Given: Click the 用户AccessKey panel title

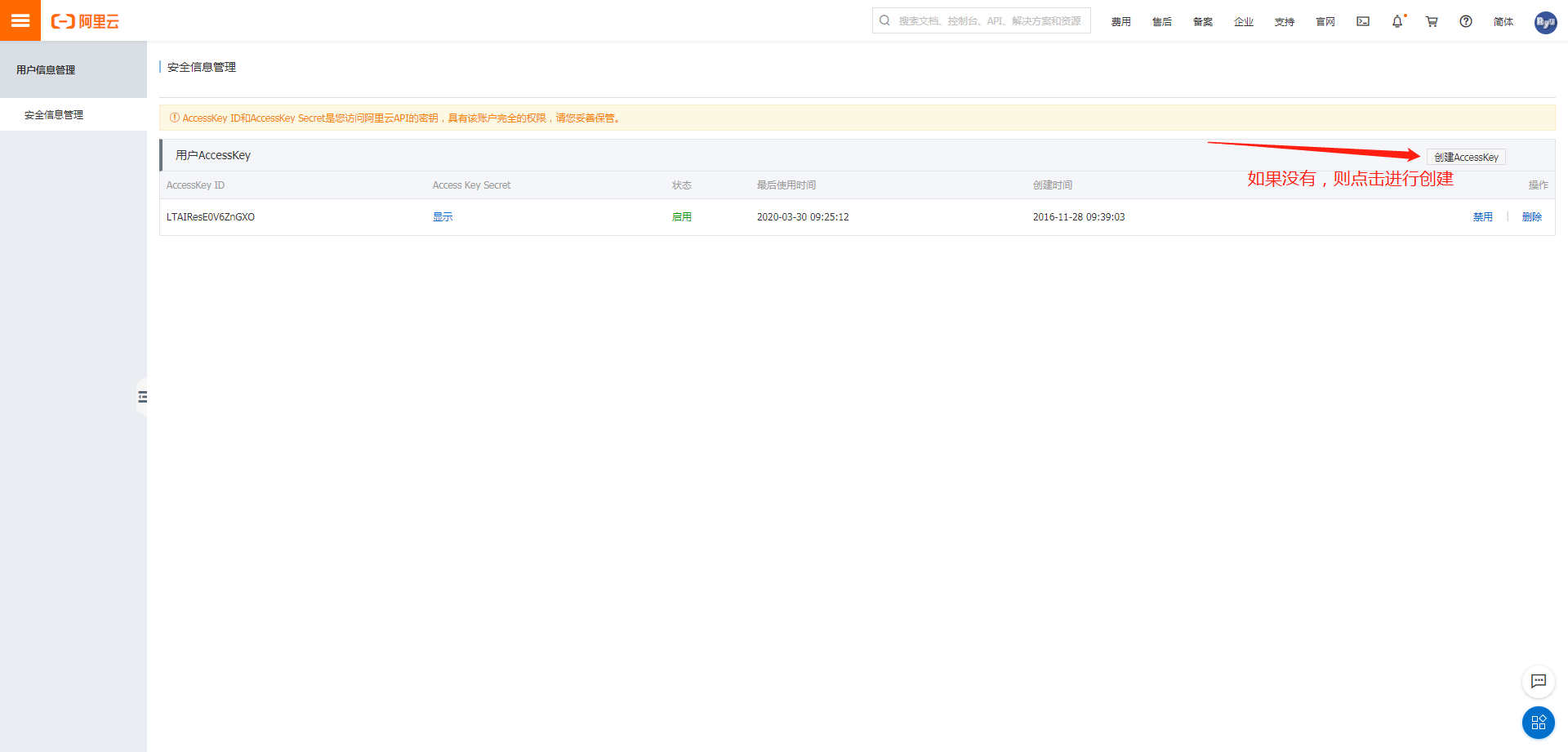Looking at the screenshot, I should pos(212,155).
